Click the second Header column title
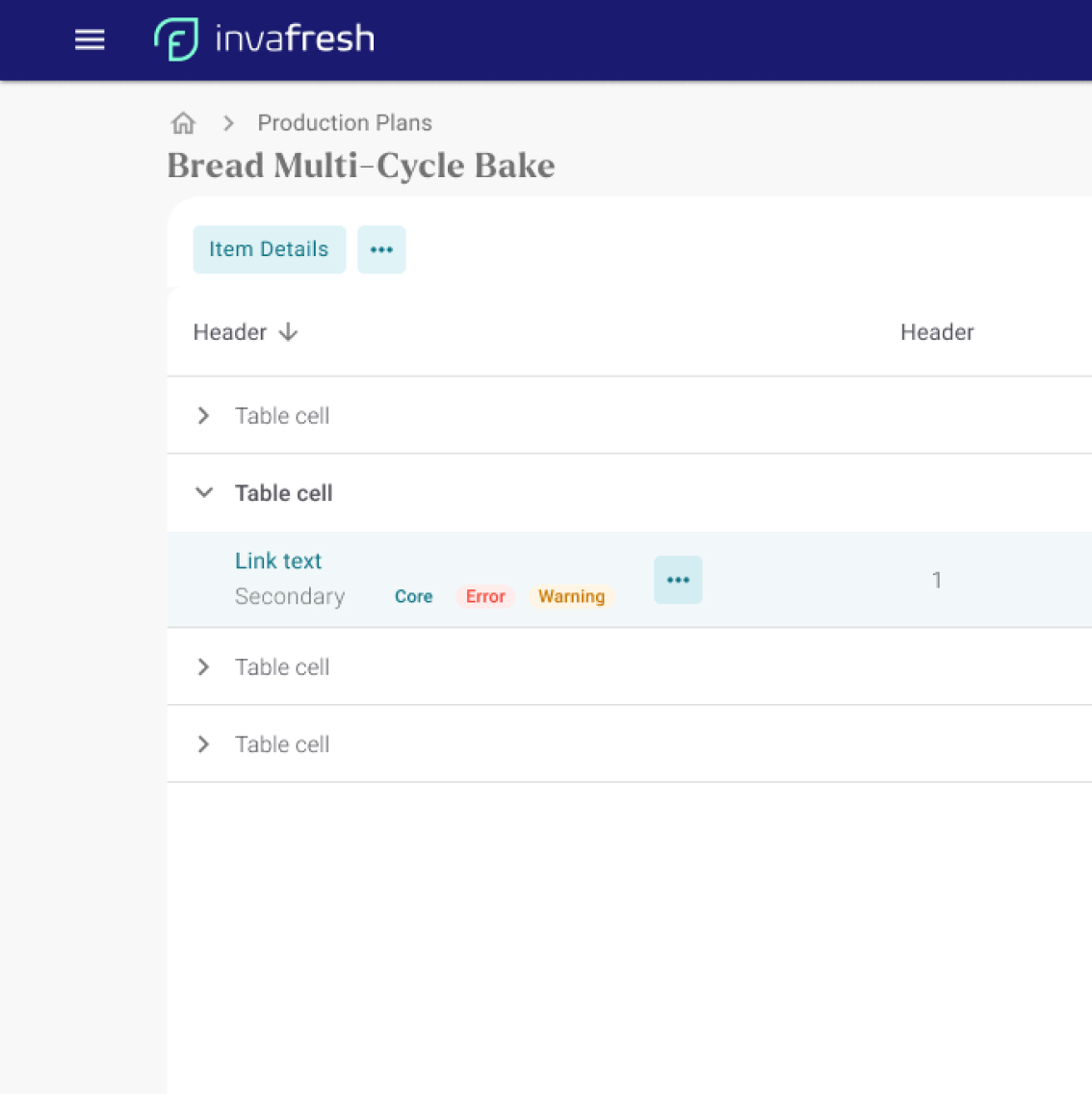Viewport: 1092px width, 1094px height. (936, 332)
